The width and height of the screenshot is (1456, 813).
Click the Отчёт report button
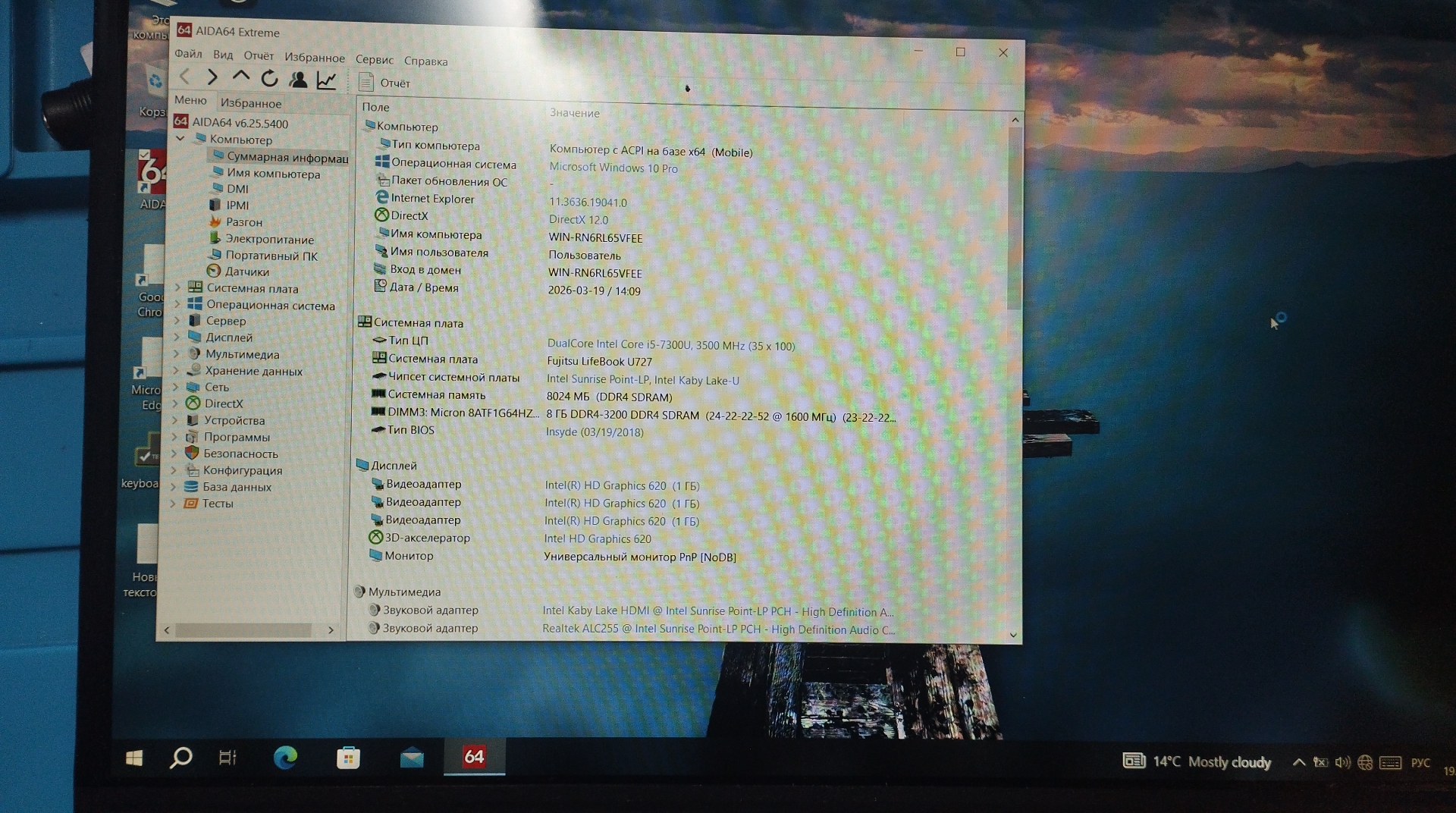pyautogui.click(x=385, y=83)
